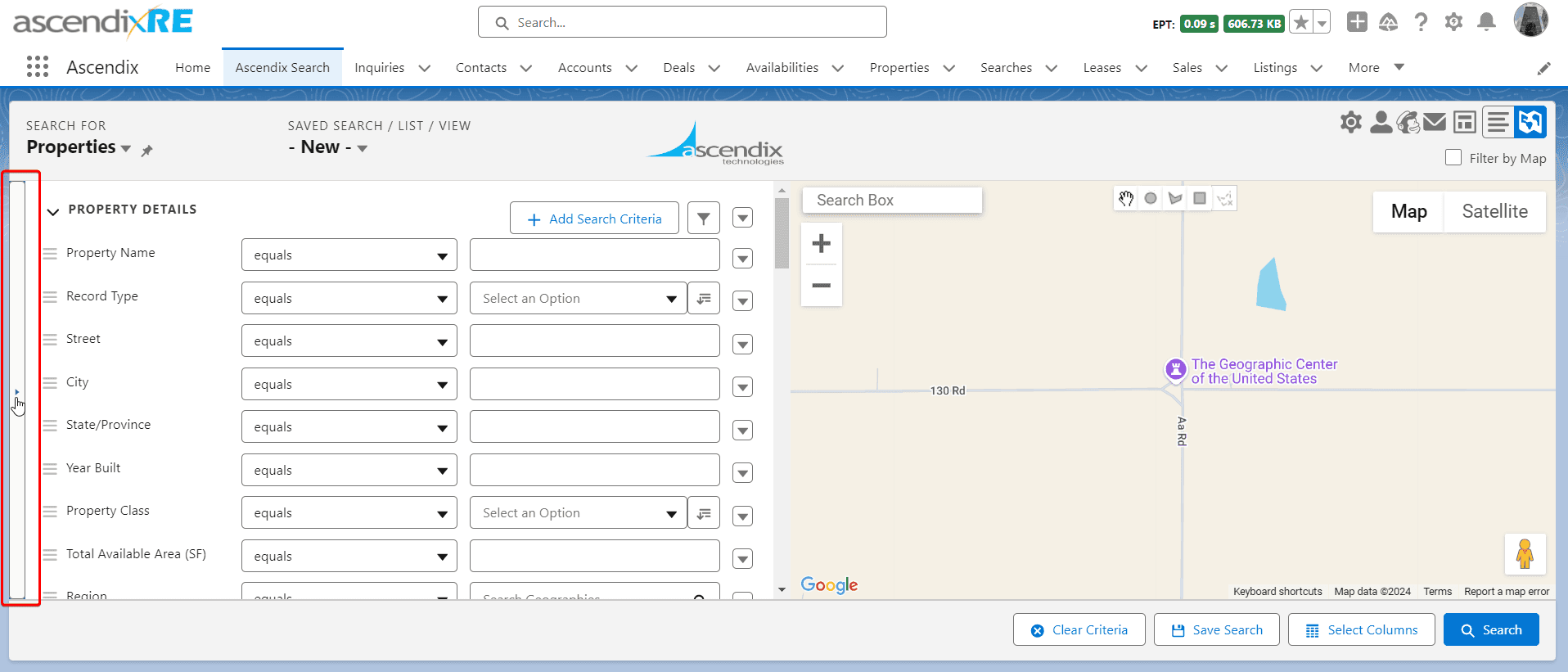
Task: Open Year Built row options arrow
Action: pos(742,473)
